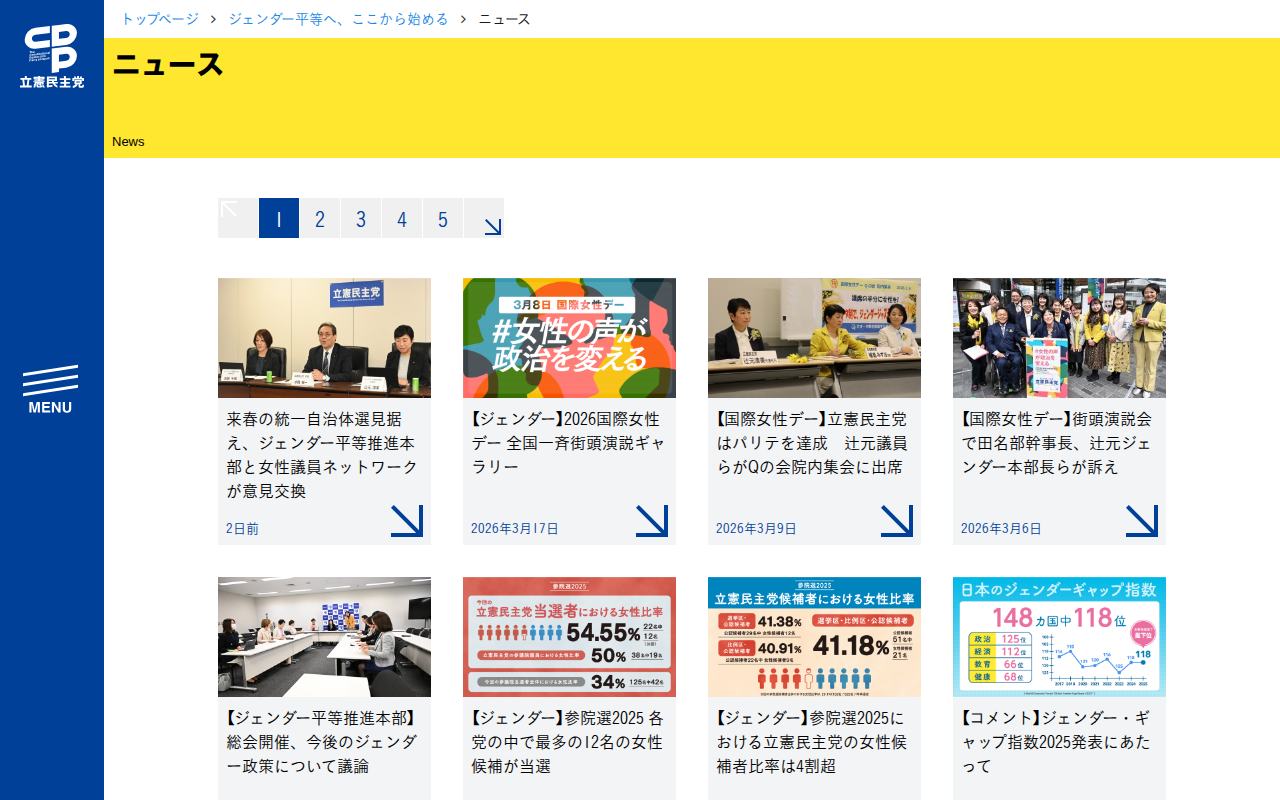Viewport: 1280px width, 800px height.
Task: Open 2026国際女性デー 全国一斉街頭演説ギャラリー title
Action: 566,443
